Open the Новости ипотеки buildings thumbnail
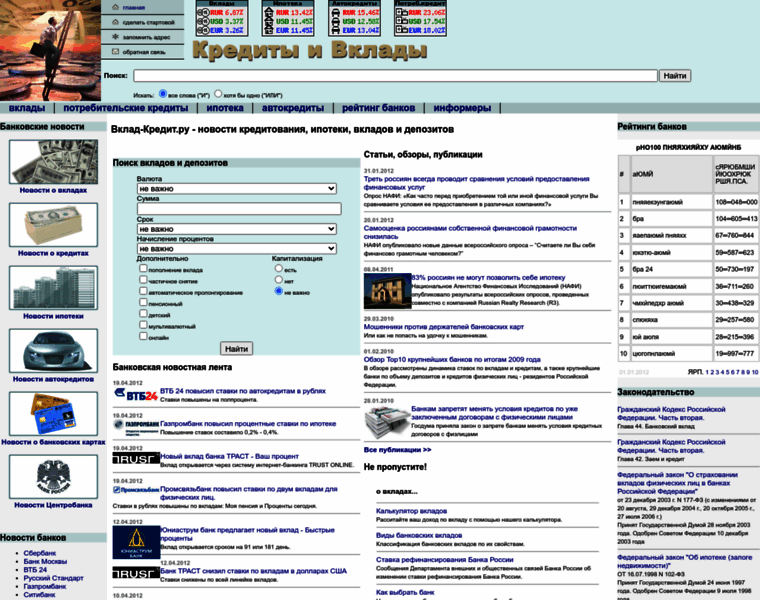 coord(53,288)
